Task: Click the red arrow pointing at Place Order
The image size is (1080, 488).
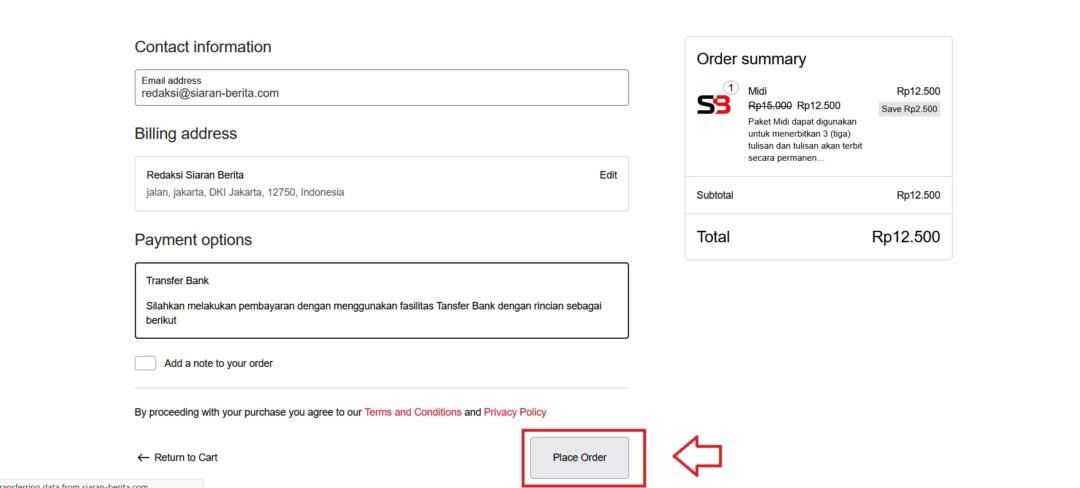Action: [697, 457]
